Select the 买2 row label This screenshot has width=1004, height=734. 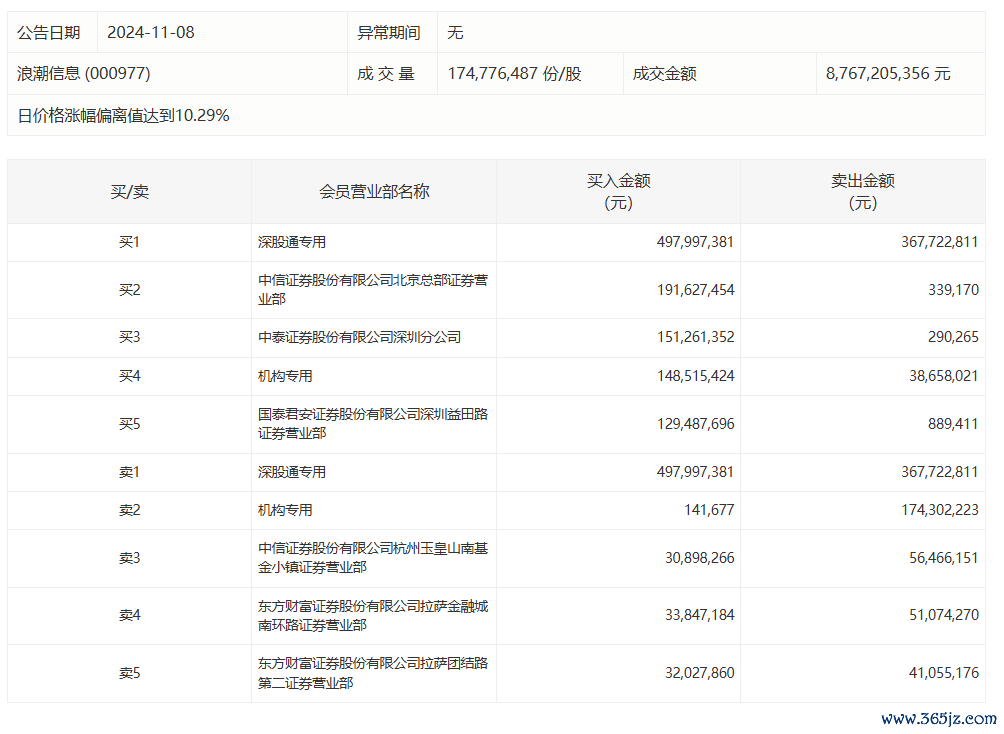tap(129, 290)
